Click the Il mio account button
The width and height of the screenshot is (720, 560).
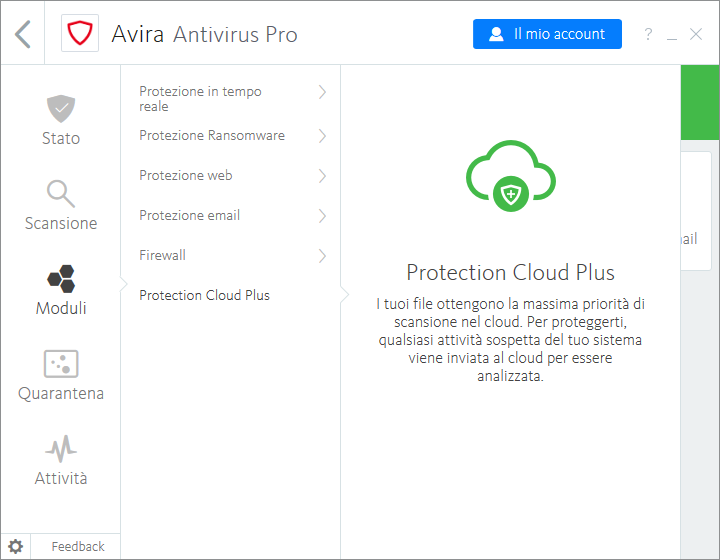coord(547,34)
